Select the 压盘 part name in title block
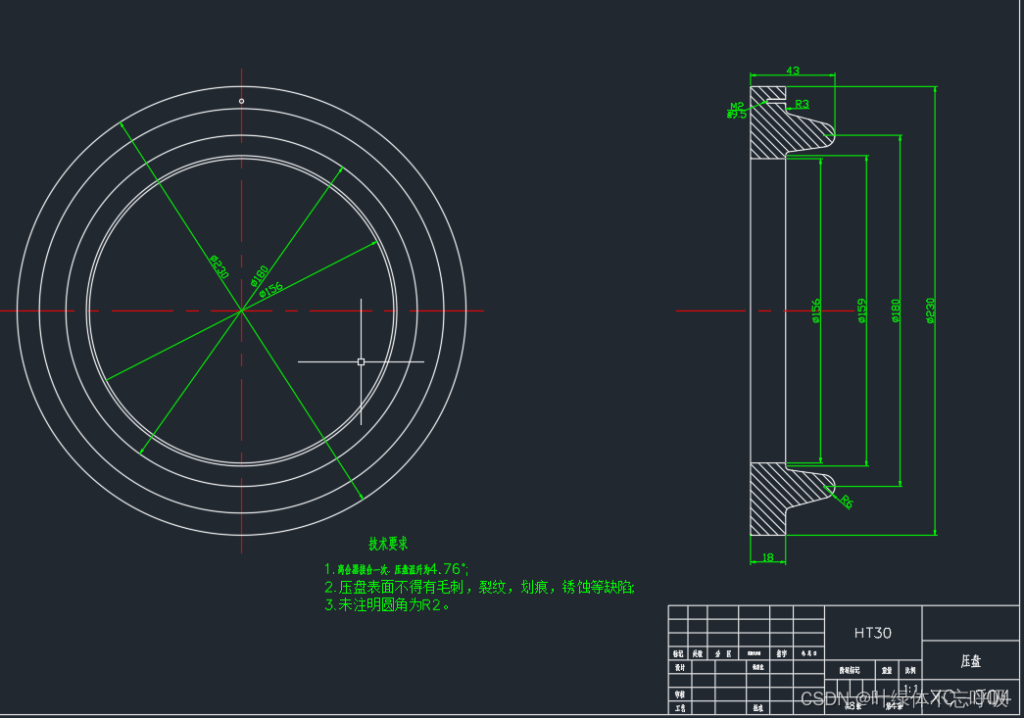This screenshot has height=718, width=1024. tap(972, 661)
